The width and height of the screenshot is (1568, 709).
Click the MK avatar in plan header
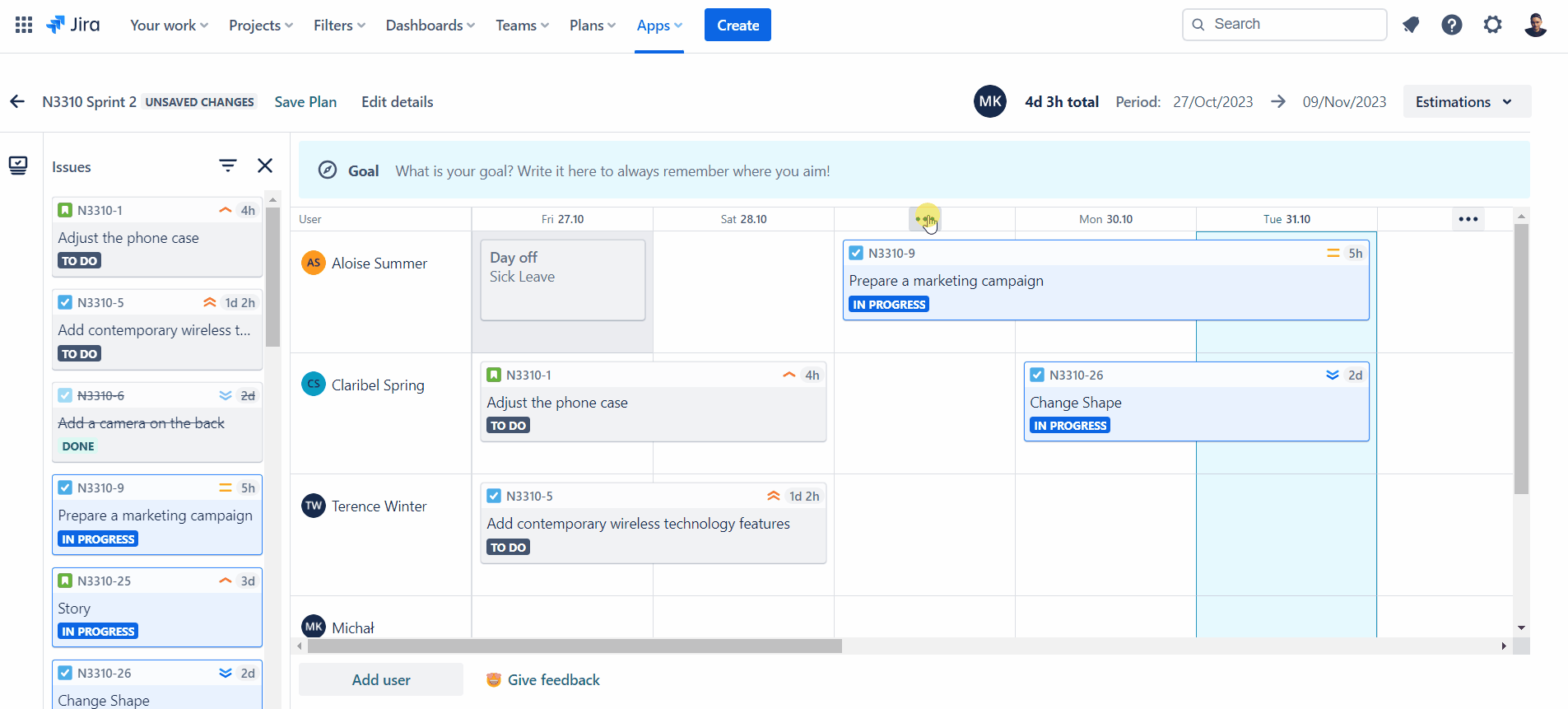(x=990, y=101)
